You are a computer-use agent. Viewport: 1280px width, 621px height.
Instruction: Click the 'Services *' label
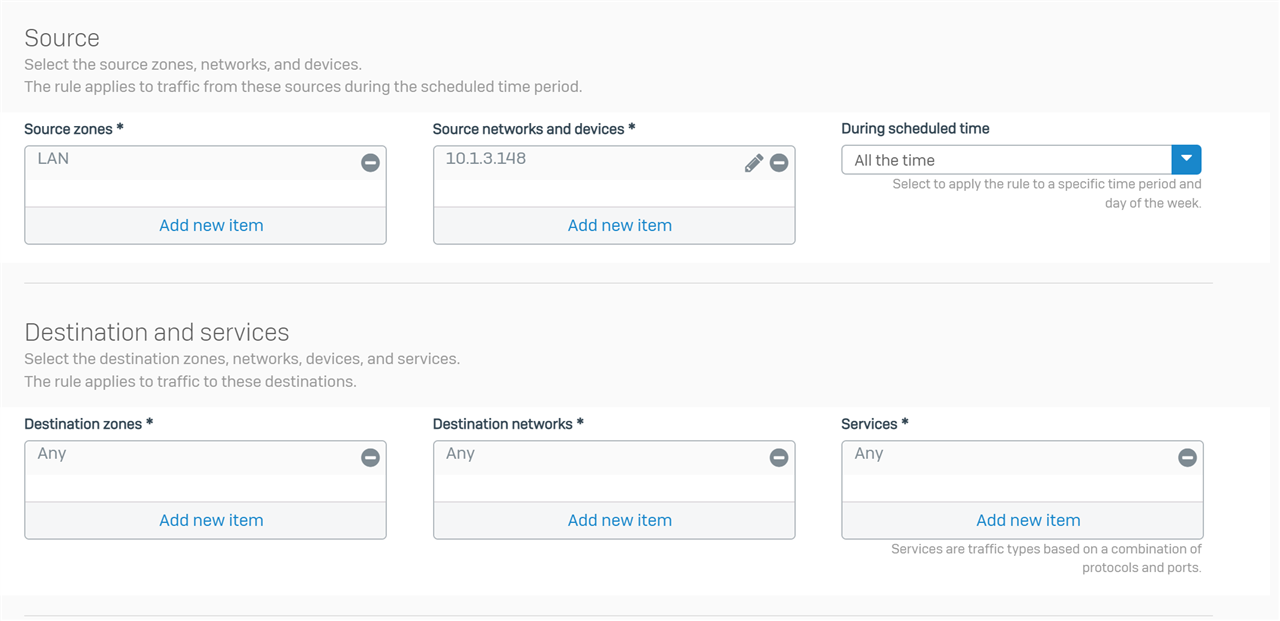pyautogui.click(x=875, y=424)
